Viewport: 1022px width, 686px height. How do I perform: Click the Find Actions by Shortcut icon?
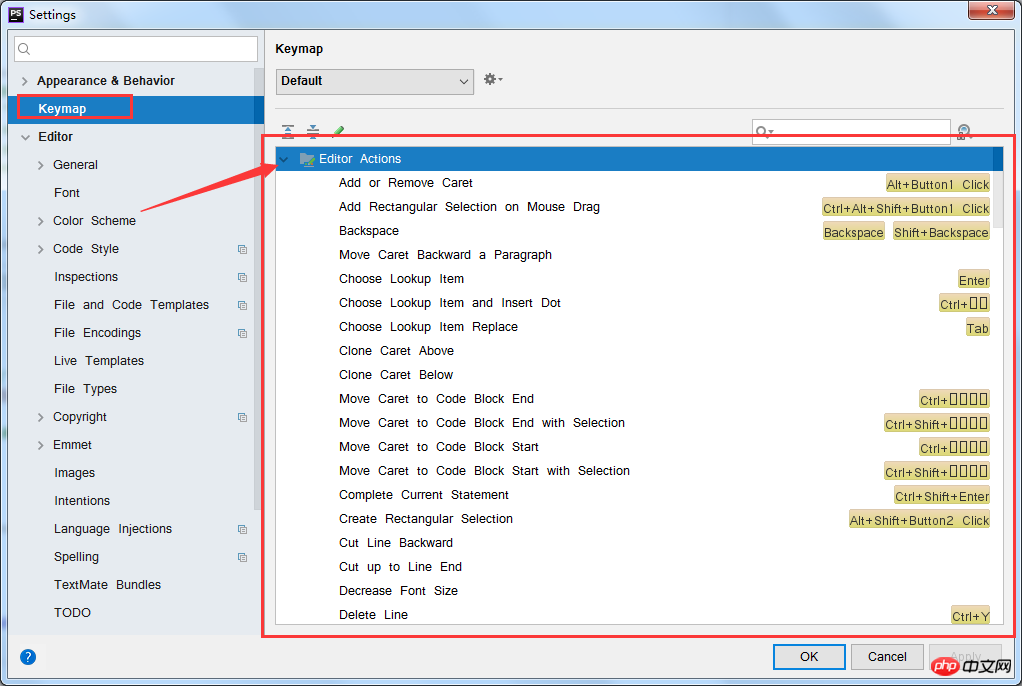pos(965,132)
